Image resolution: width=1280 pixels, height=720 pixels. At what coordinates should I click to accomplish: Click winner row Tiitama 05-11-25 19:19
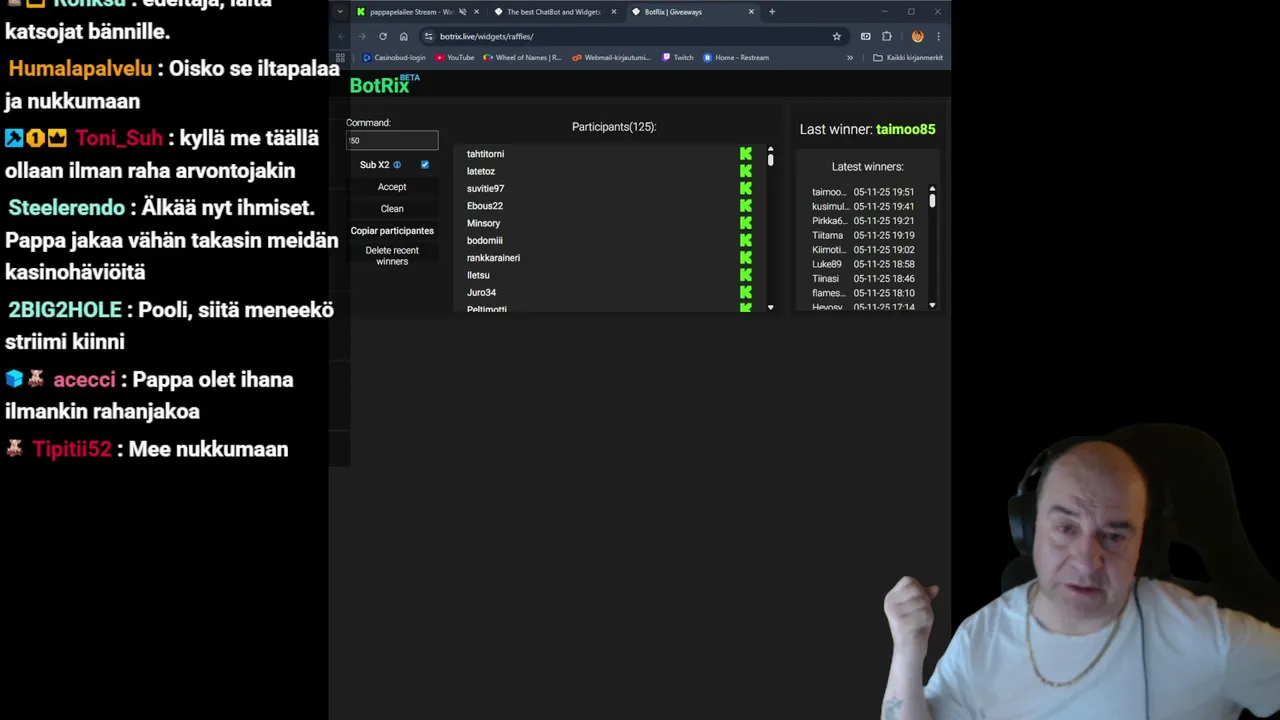coord(863,235)
